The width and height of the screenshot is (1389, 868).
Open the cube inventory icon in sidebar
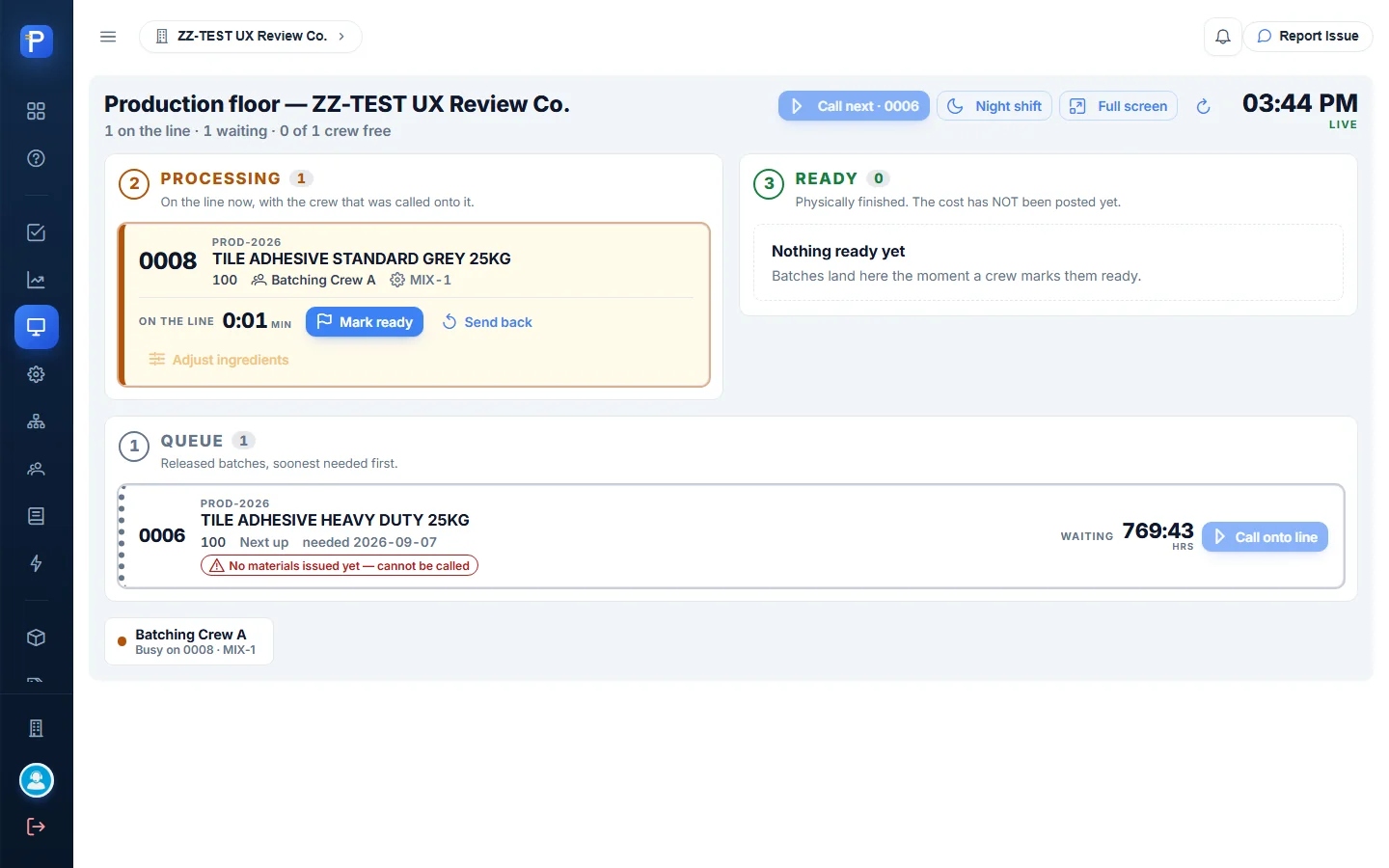pos(37,637)
